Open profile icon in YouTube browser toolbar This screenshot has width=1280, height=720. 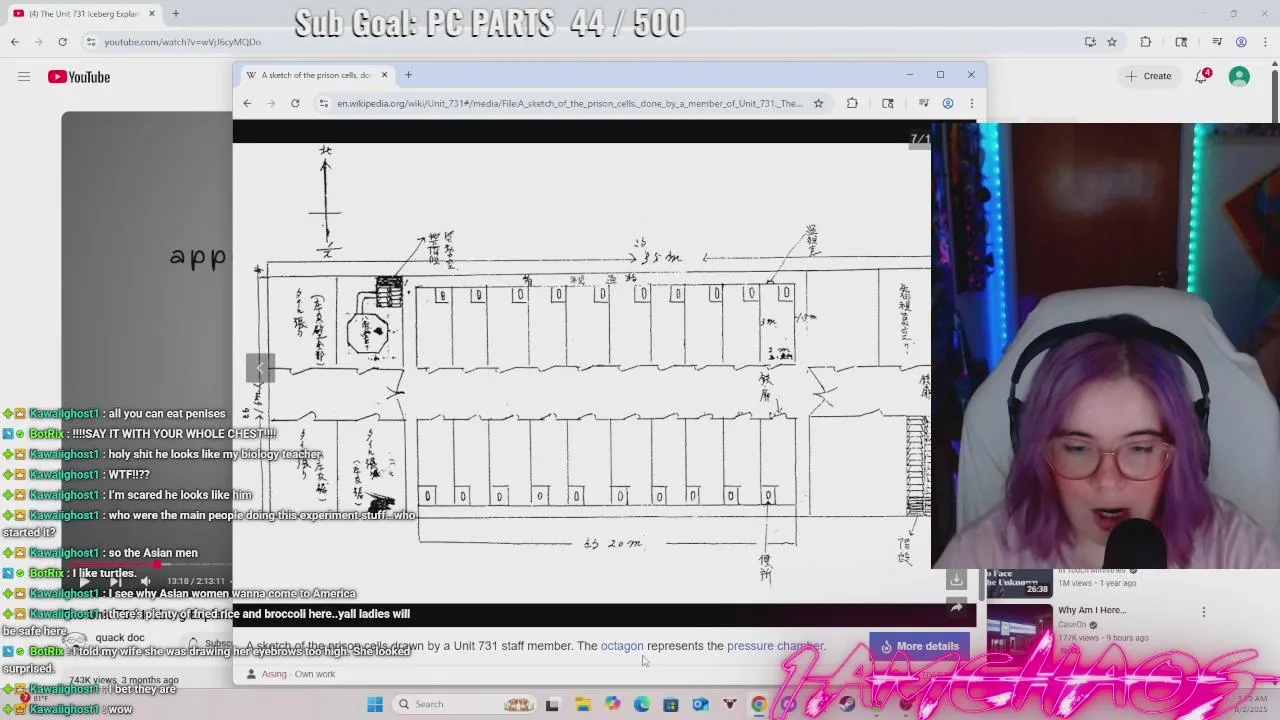point(1241,42)
